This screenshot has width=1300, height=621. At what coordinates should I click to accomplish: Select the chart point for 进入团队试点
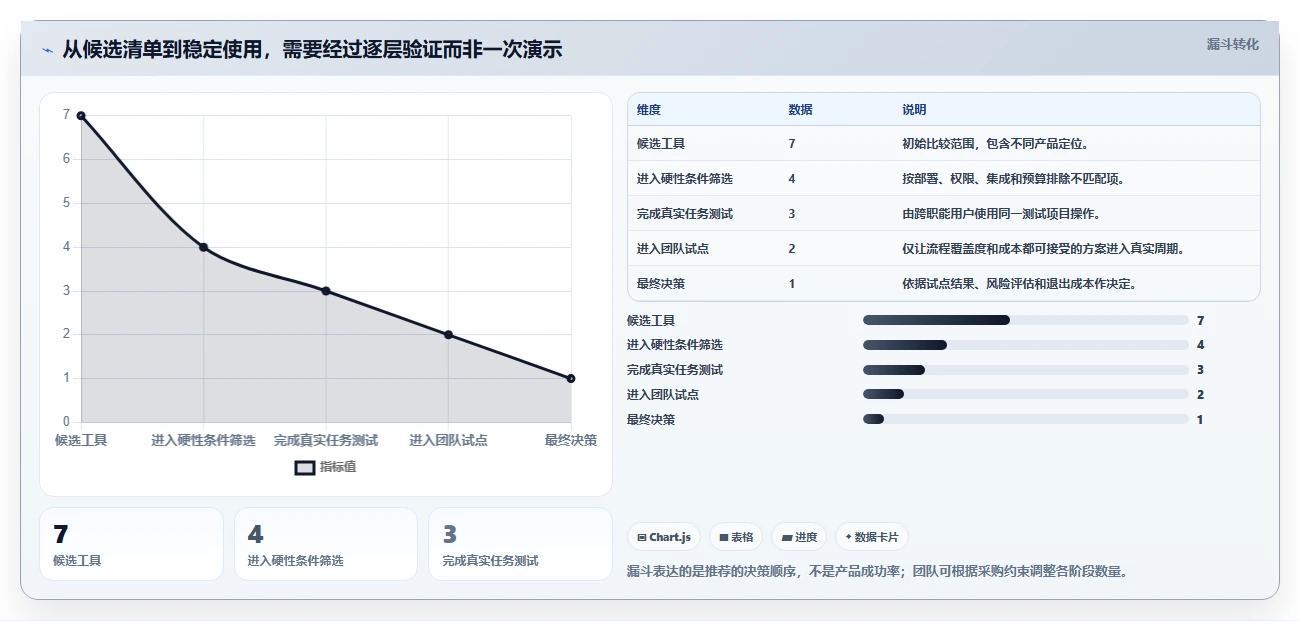pos(448,335)
